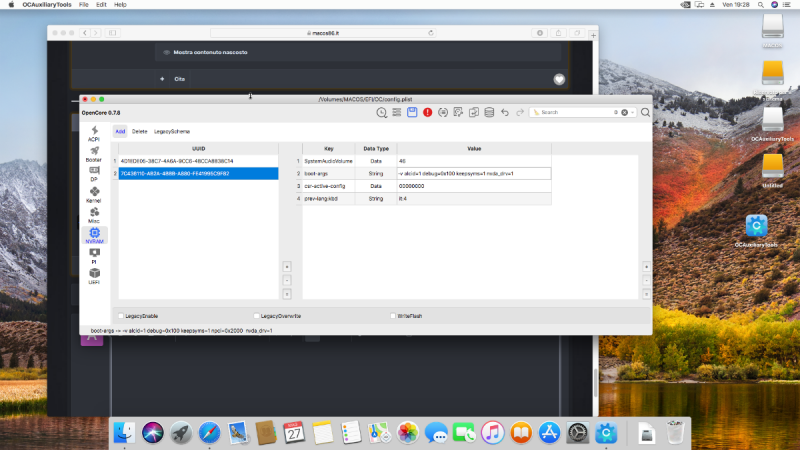Click the database stack toolbar icon
The image size is (800, 450).
point(489,112)
